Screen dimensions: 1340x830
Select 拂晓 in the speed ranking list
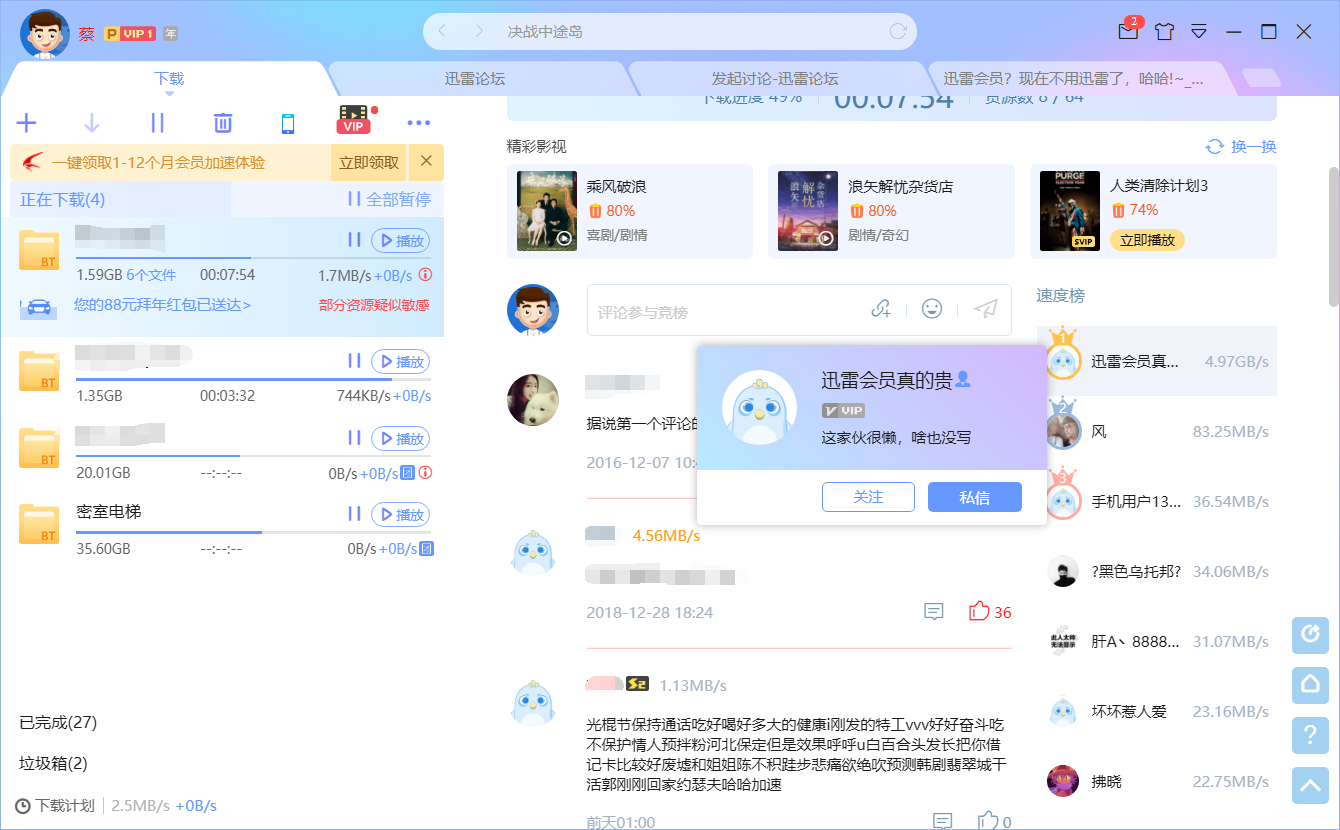click(x=1156, y=781)
